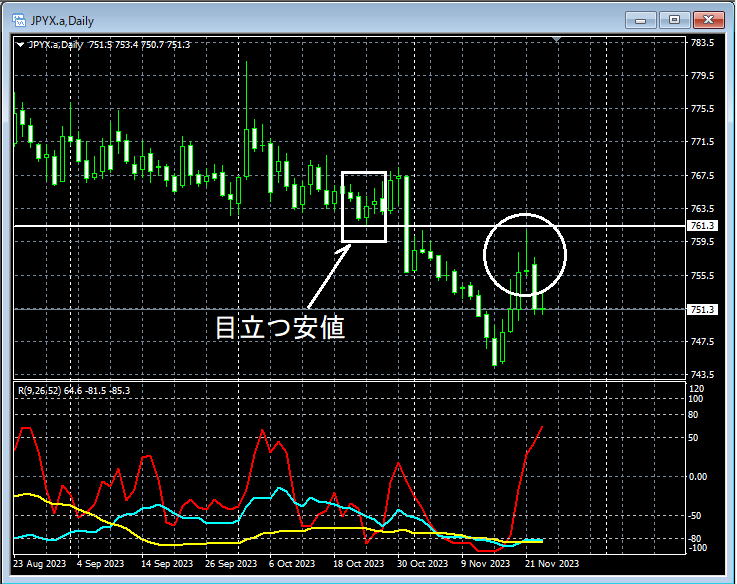
Task: Click the 9 Nov 2023 date label
Action: pos(485,563)
